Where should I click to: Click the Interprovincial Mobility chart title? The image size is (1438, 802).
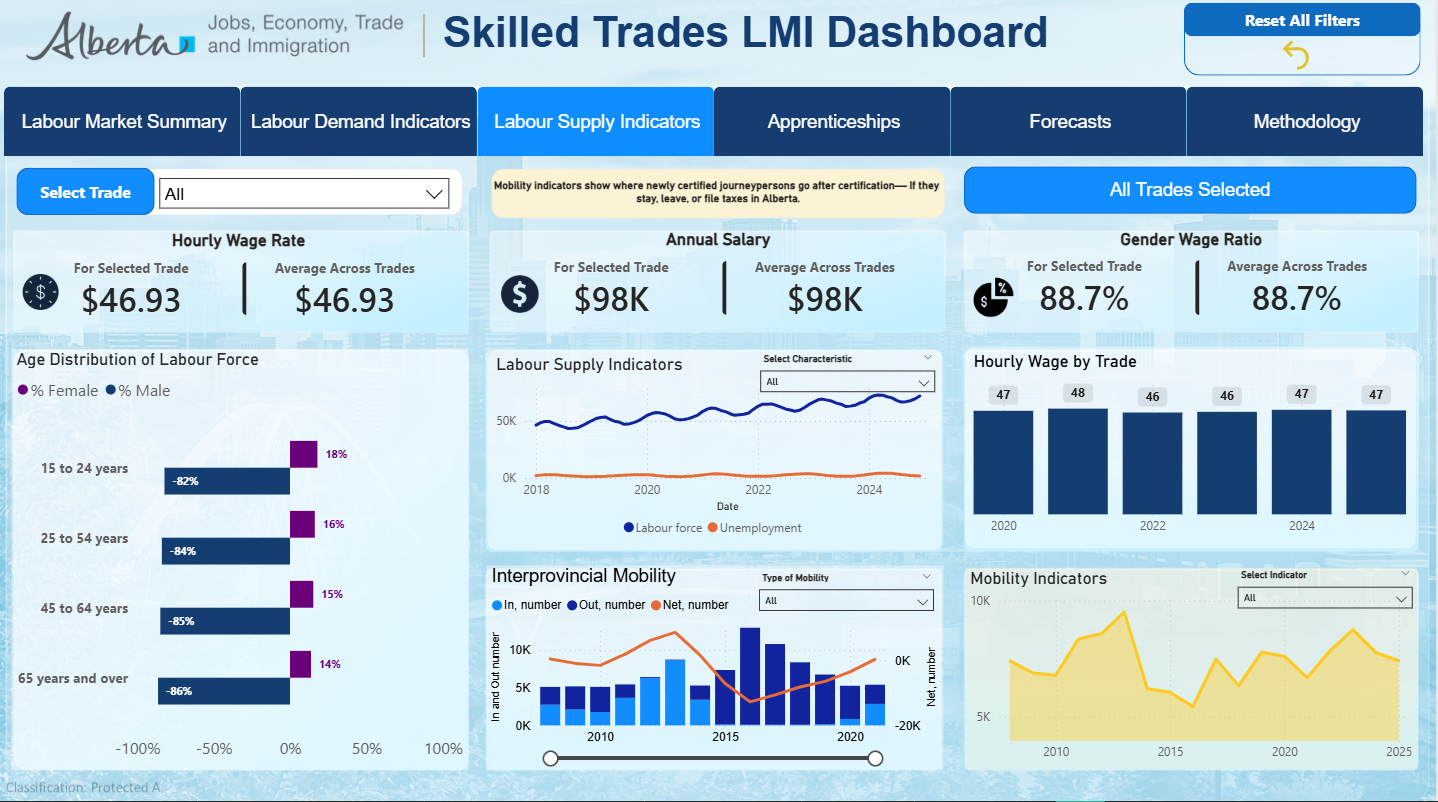[x=584, y=576]
